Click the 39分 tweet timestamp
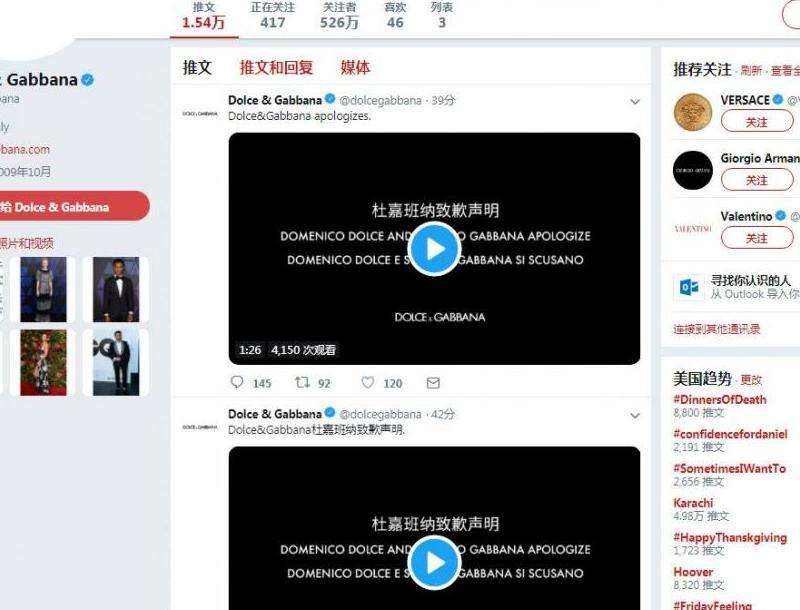 [x=443, y=100]
